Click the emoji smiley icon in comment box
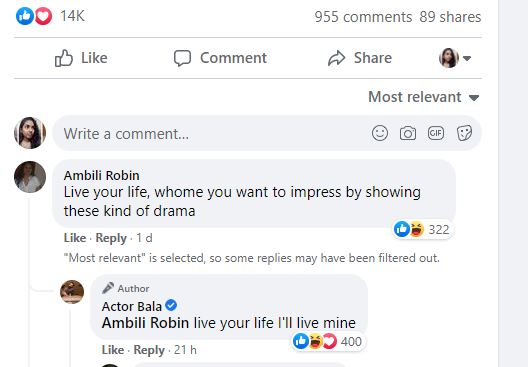 click(380, 133)
